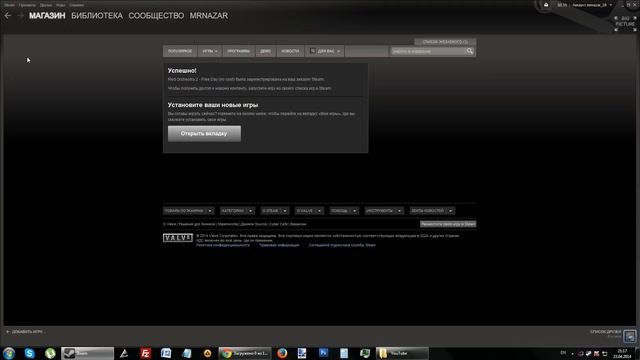
Task: Click the Открыть вкладку button
Action: (x=204, y=133)
